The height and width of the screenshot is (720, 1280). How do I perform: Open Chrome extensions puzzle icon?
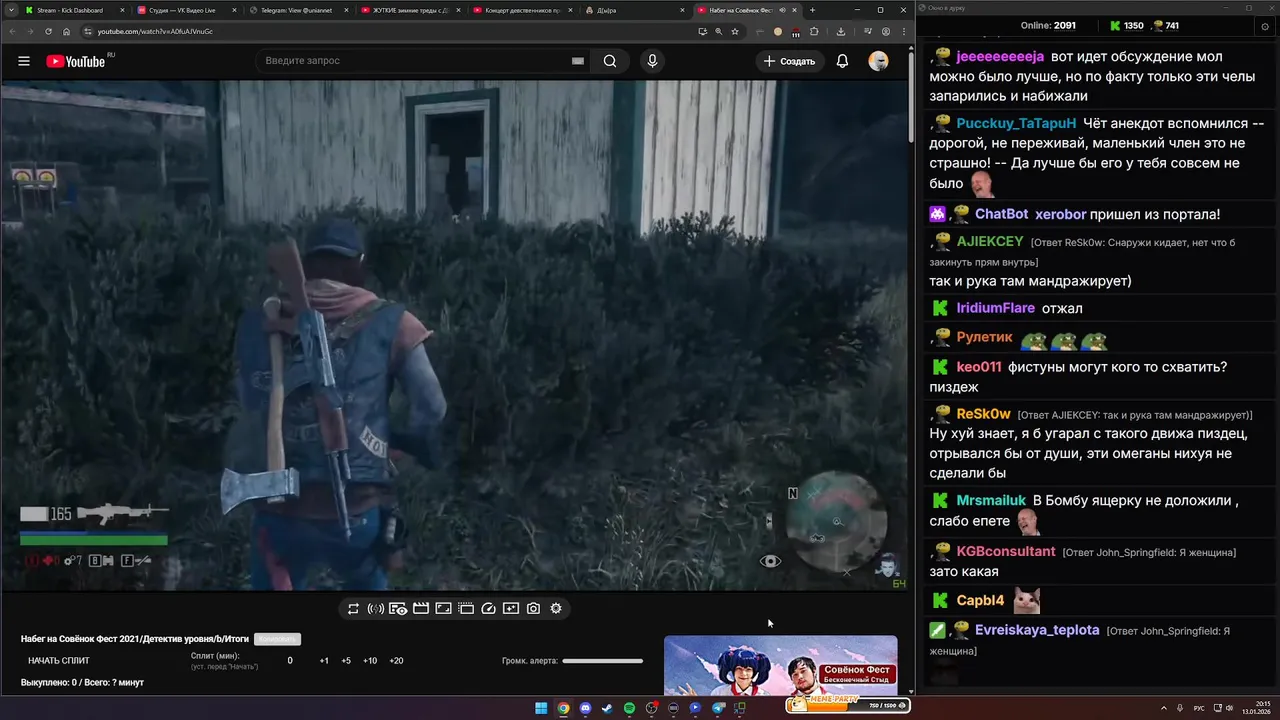[814, 31]
